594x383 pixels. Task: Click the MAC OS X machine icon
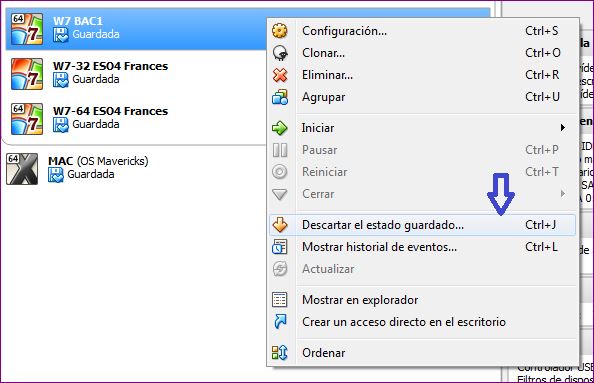pos(22,169)
